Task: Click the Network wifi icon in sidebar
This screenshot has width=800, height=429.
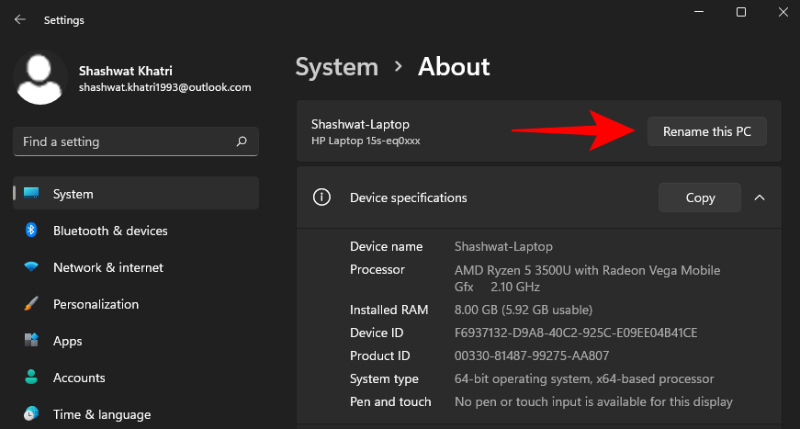Action: pos(31,267)
